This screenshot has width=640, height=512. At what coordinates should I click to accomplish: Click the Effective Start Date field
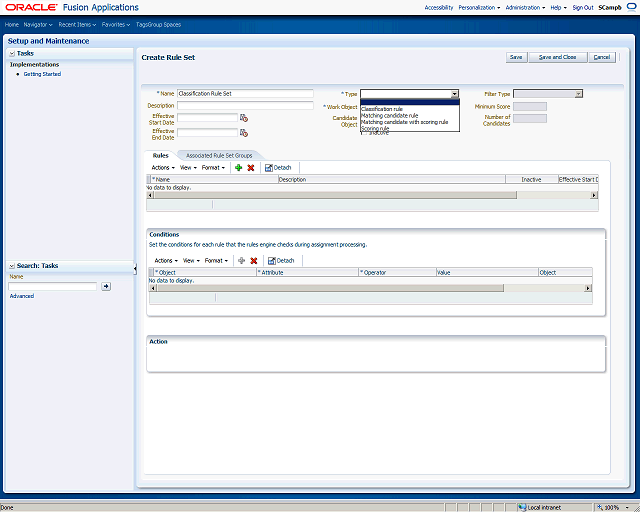pos(207,118)
